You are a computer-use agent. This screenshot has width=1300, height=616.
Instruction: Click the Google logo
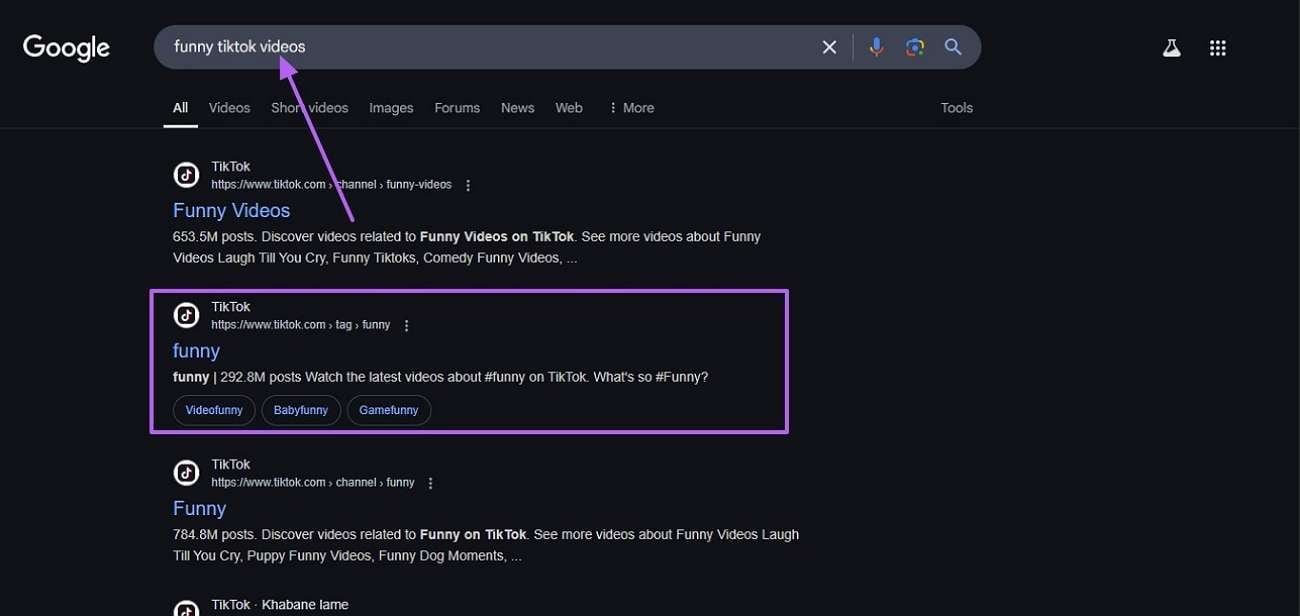[x=66, y=48]
